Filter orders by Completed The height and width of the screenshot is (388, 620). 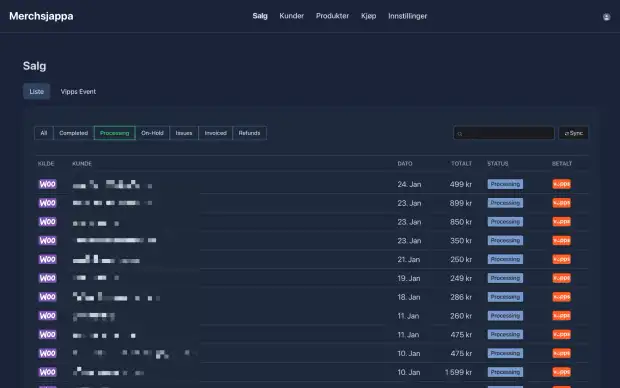(x=74, y=133)
